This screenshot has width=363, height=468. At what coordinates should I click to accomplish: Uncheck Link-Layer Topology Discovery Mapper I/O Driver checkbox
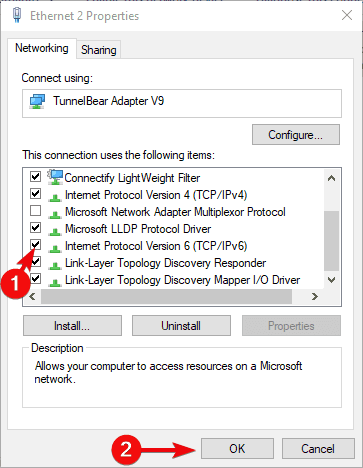click(35, 279)
